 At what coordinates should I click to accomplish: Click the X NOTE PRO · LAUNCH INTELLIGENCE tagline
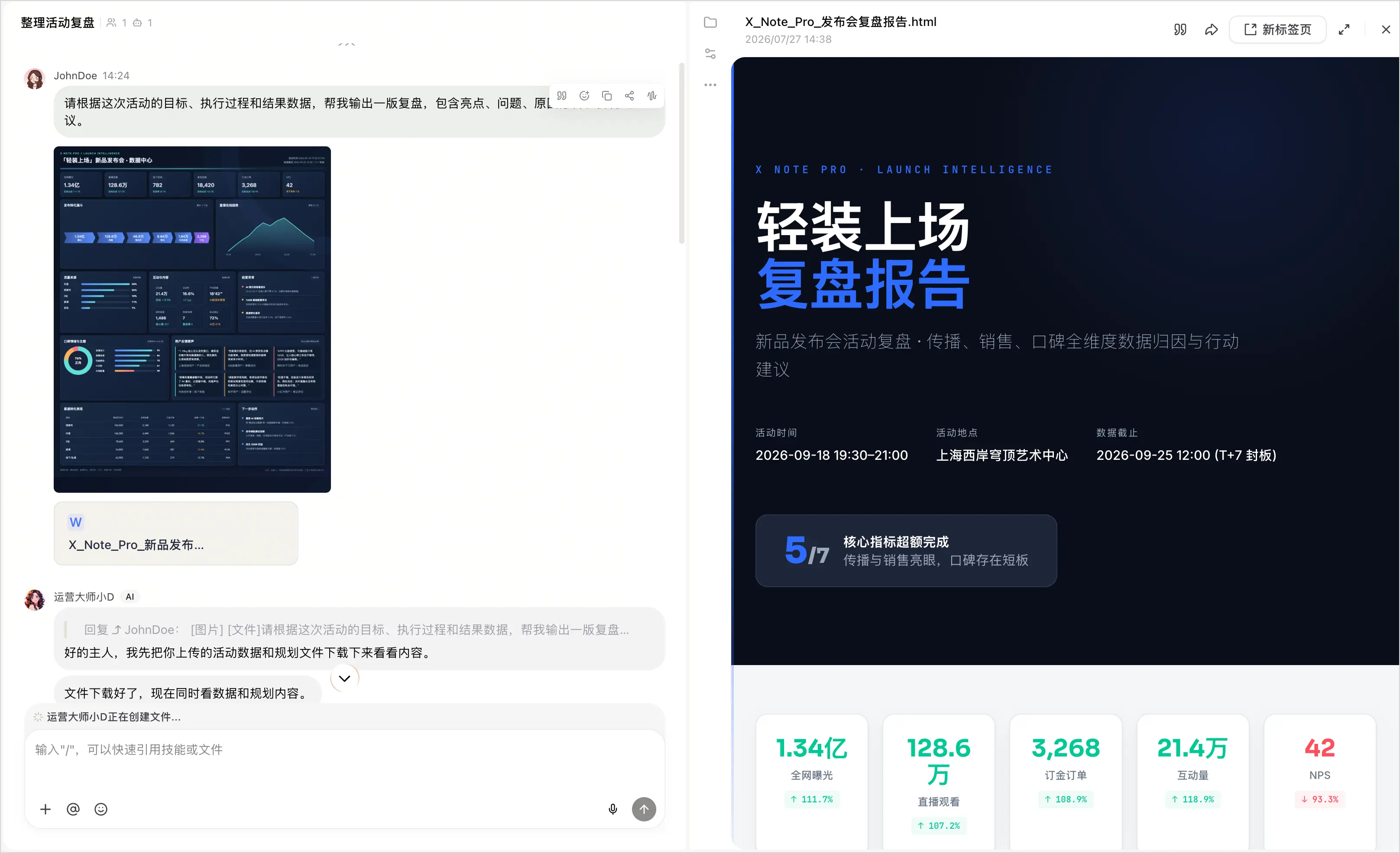point(904,170)
